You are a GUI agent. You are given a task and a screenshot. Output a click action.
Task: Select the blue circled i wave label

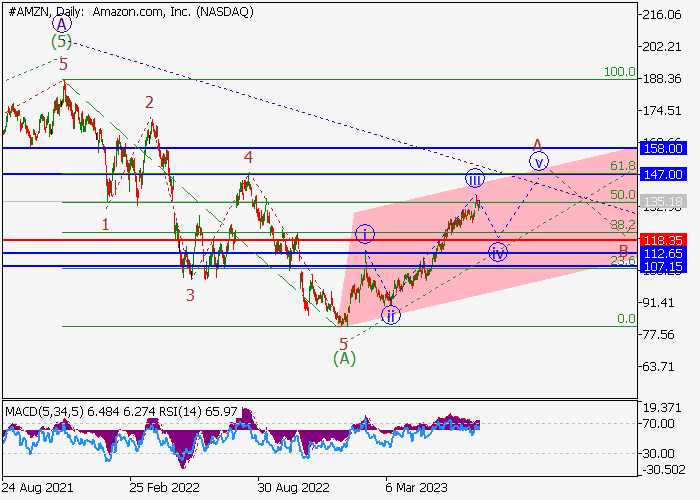tap(365, 234)
